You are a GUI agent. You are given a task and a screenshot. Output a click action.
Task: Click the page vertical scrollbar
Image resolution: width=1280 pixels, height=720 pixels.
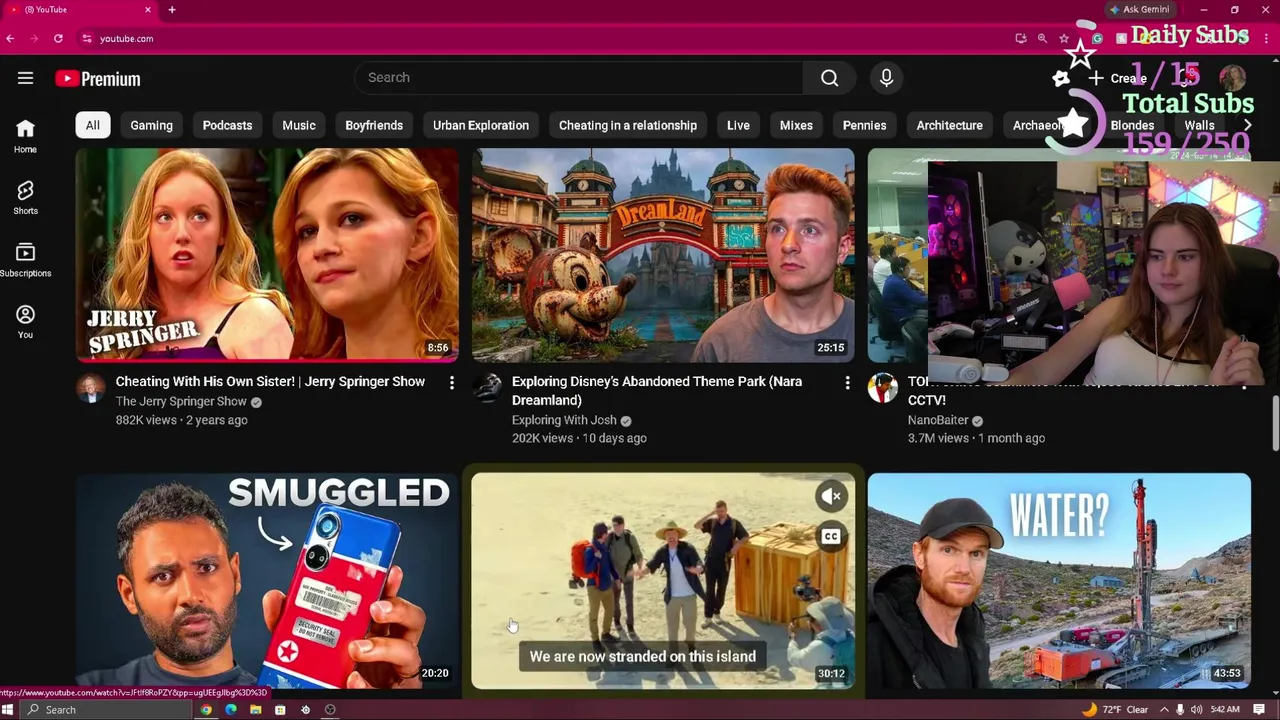click(1274, 422)
